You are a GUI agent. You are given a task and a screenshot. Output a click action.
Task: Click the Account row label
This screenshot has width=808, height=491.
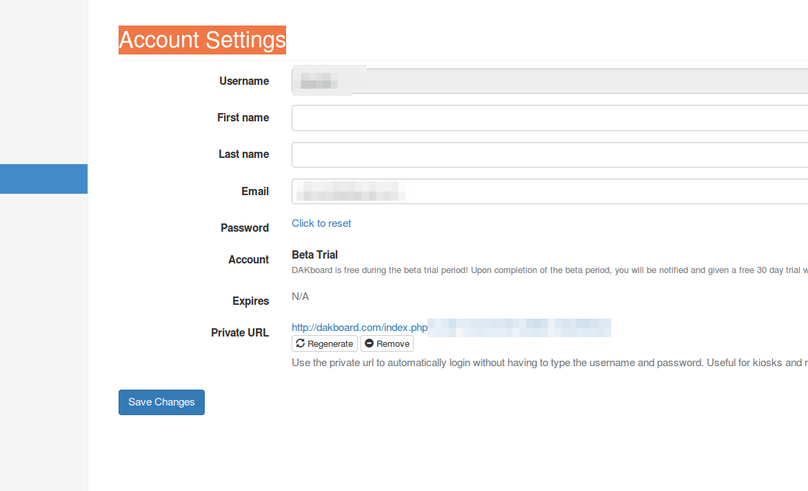tap(248, 260)
